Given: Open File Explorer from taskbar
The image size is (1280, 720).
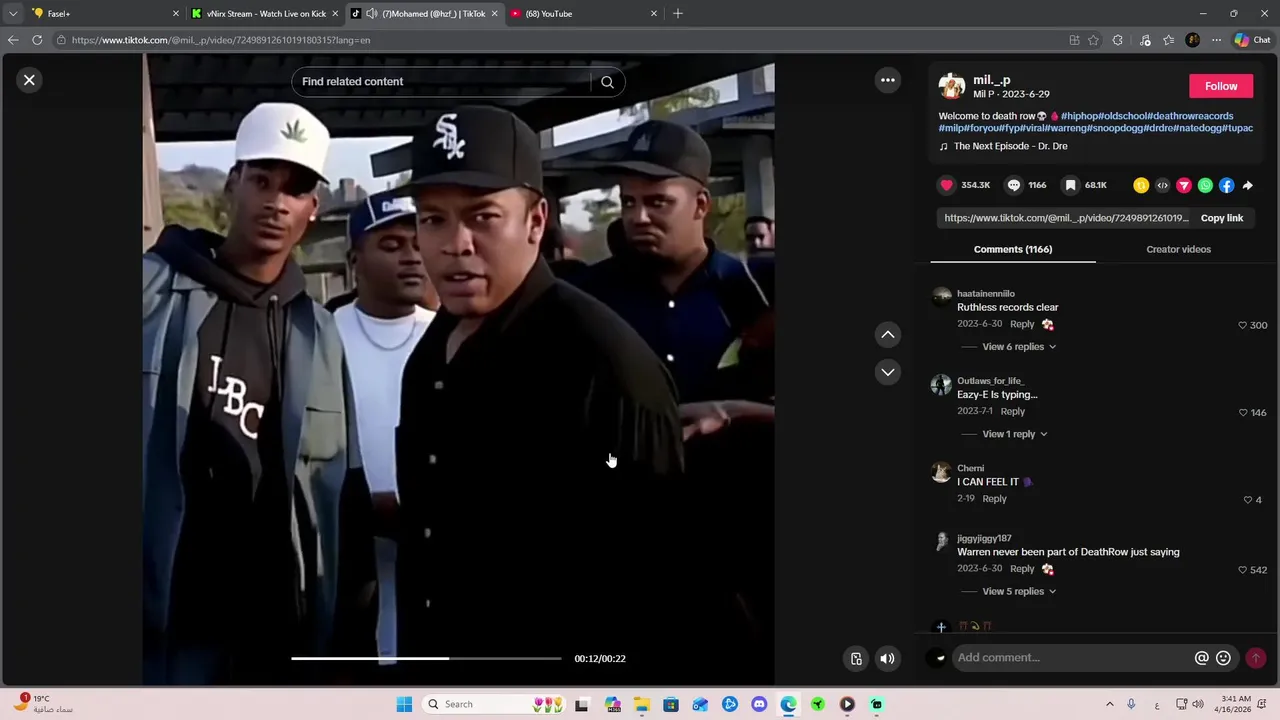Looking at the screenshot, I should pyautogui.click(x=641, y=704).
